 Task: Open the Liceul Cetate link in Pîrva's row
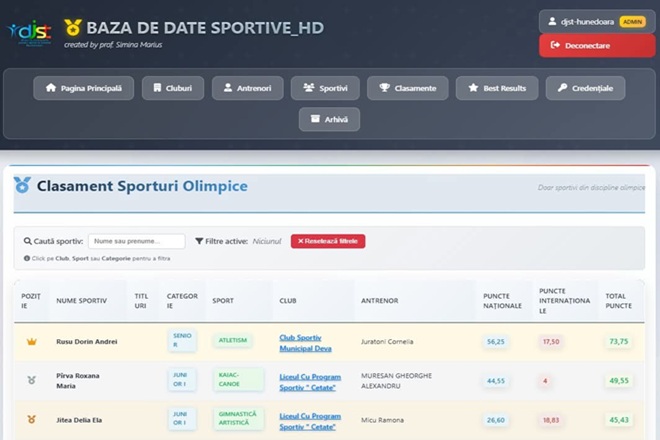pos(310,382)
